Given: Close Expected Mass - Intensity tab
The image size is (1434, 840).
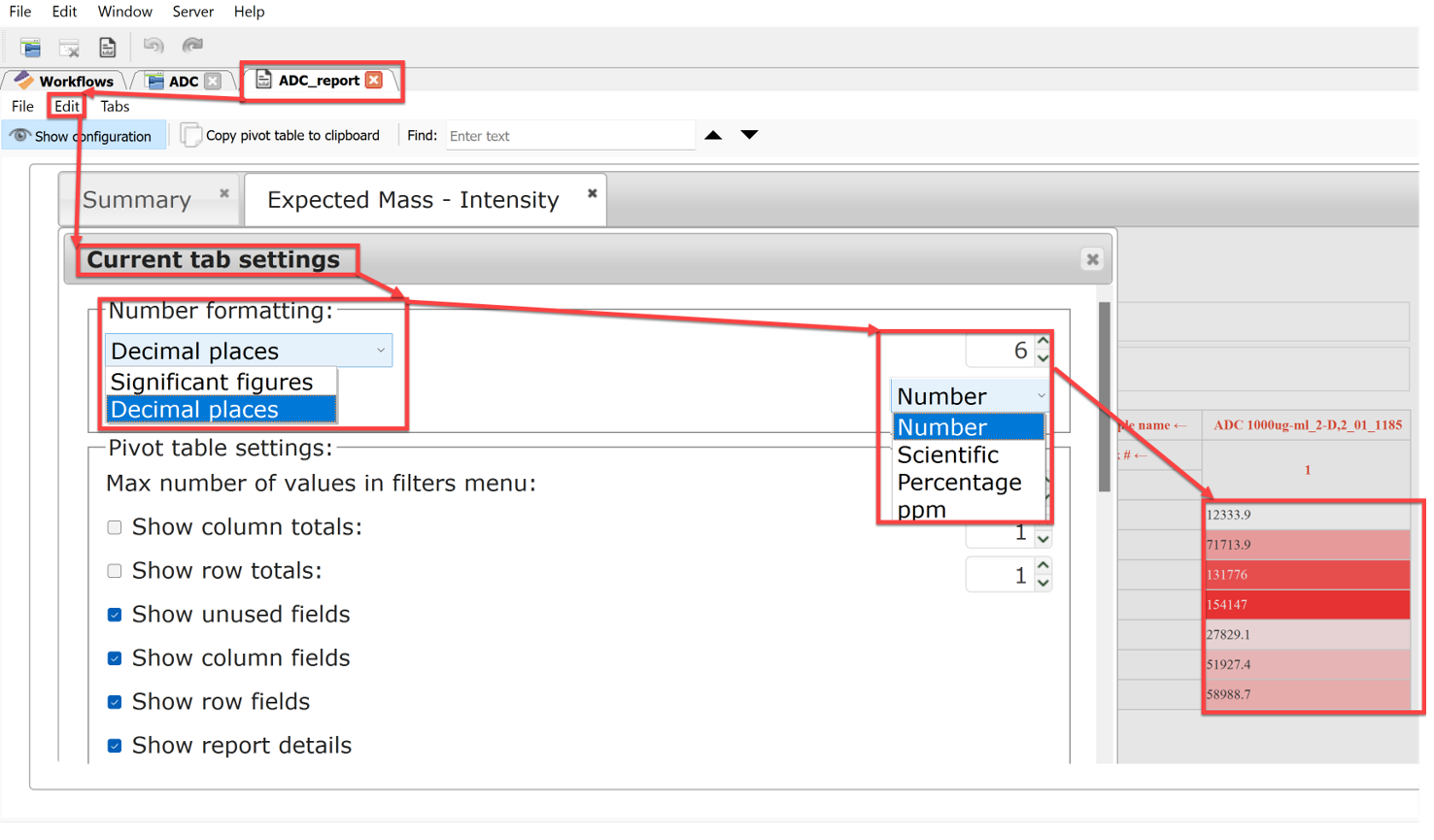Looking at the screenshot, I should tap(592, 193).
